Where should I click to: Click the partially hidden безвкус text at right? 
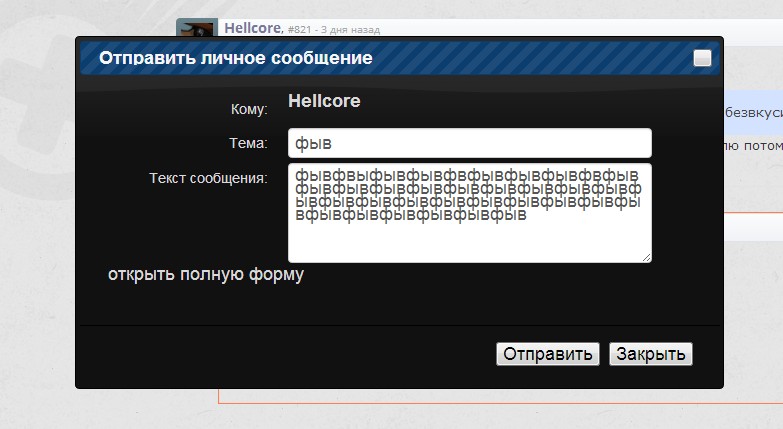pyautogui.click(x=754, y=112)
